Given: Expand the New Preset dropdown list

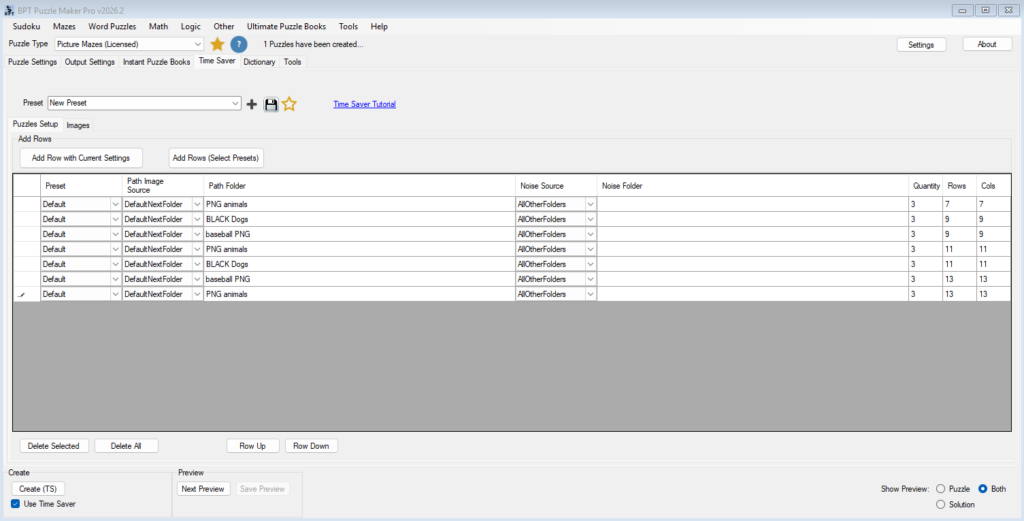Looking at the screenshot, I should pos(235,103).
